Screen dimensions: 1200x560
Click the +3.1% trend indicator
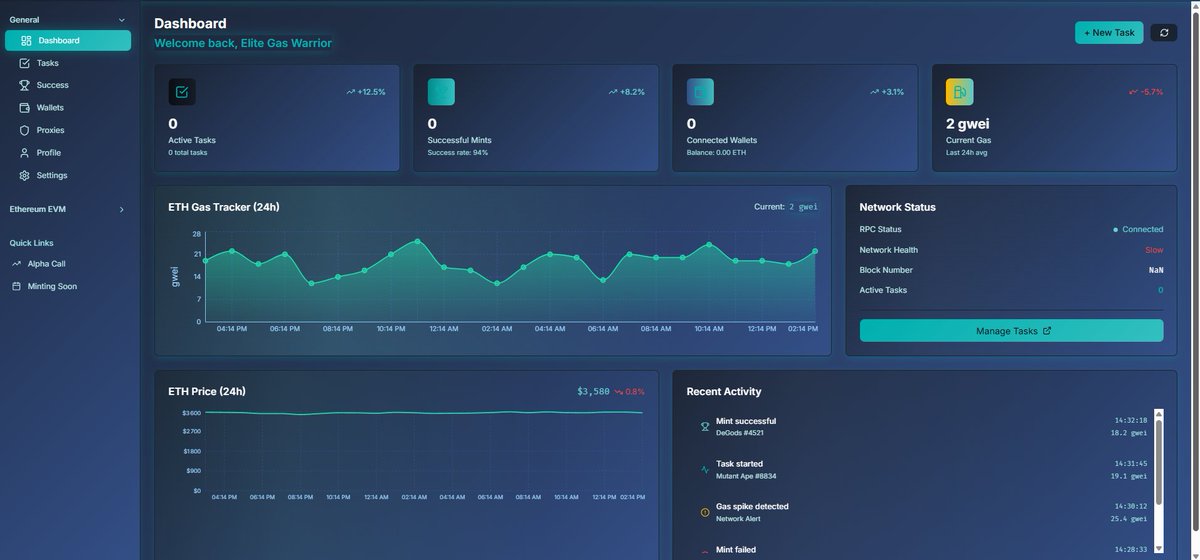tap(885, 92)
